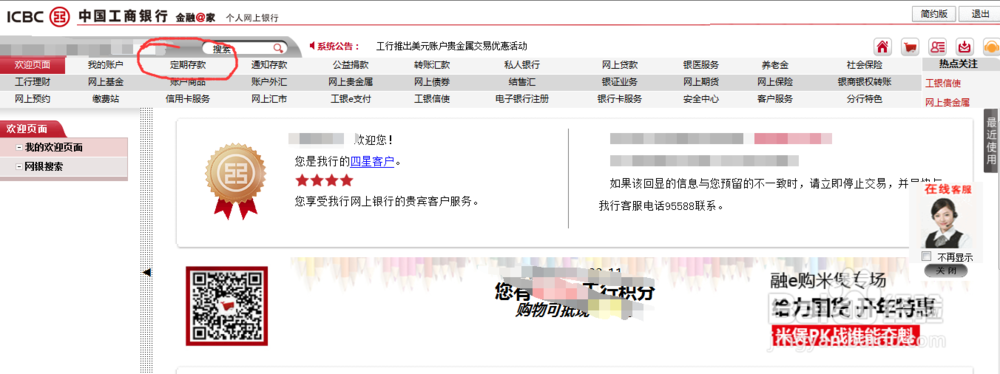Image resolution: width=1000 pixels, height=374 pixels.
Task: Open the 网上基金 menu
Action: click(x=106, y=82)
